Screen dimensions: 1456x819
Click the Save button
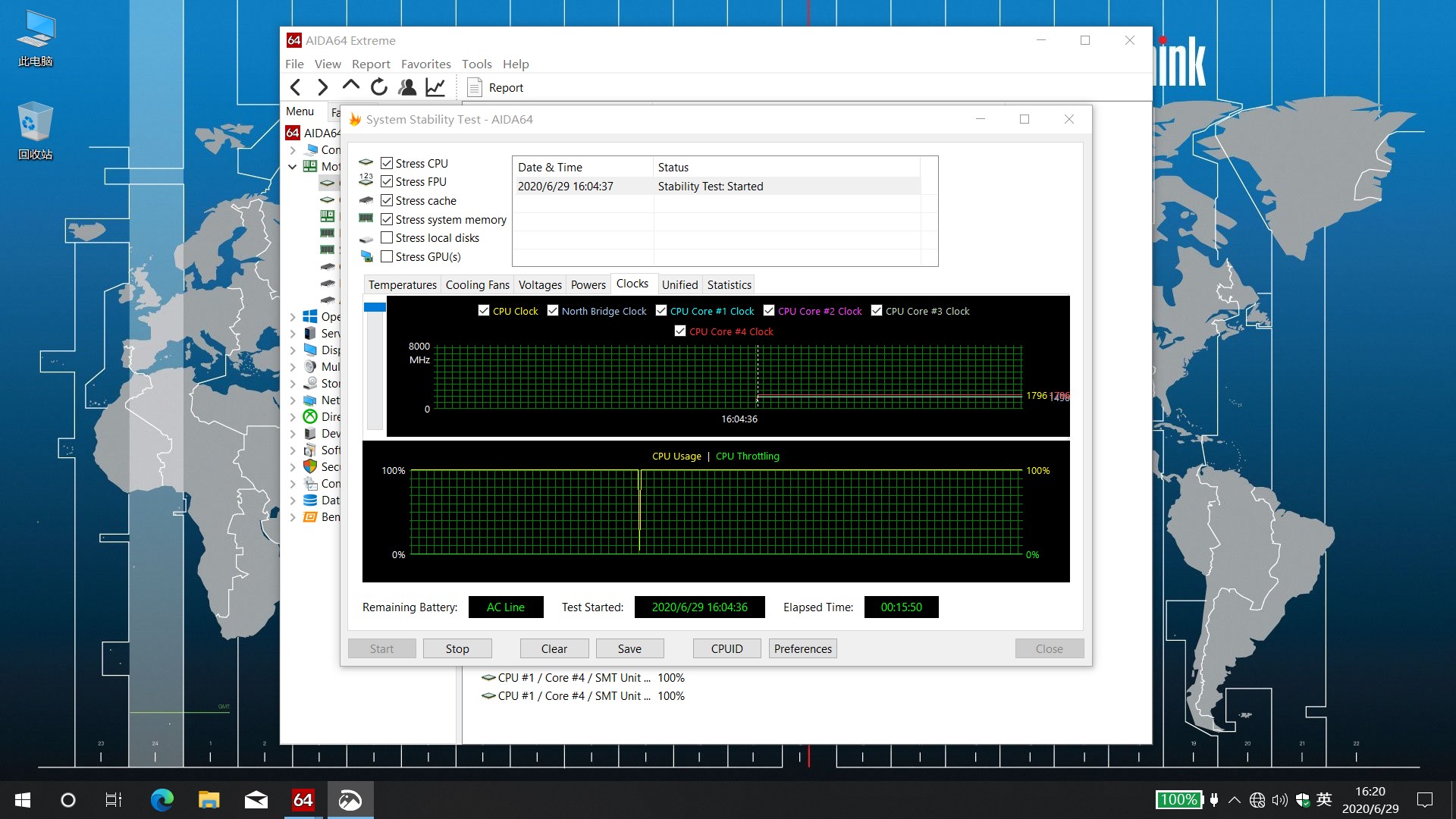(629, 648)
